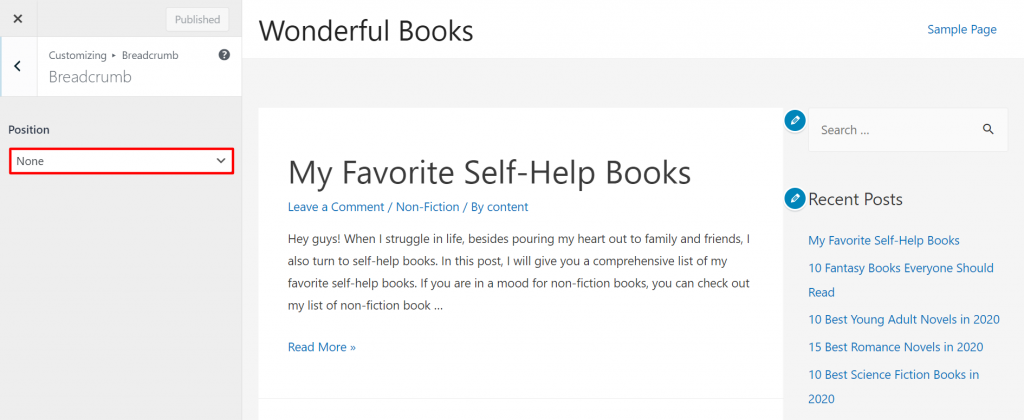Click the help question mark icon
This screenshot has height=420, width=1024.
(x=224, y=55)
